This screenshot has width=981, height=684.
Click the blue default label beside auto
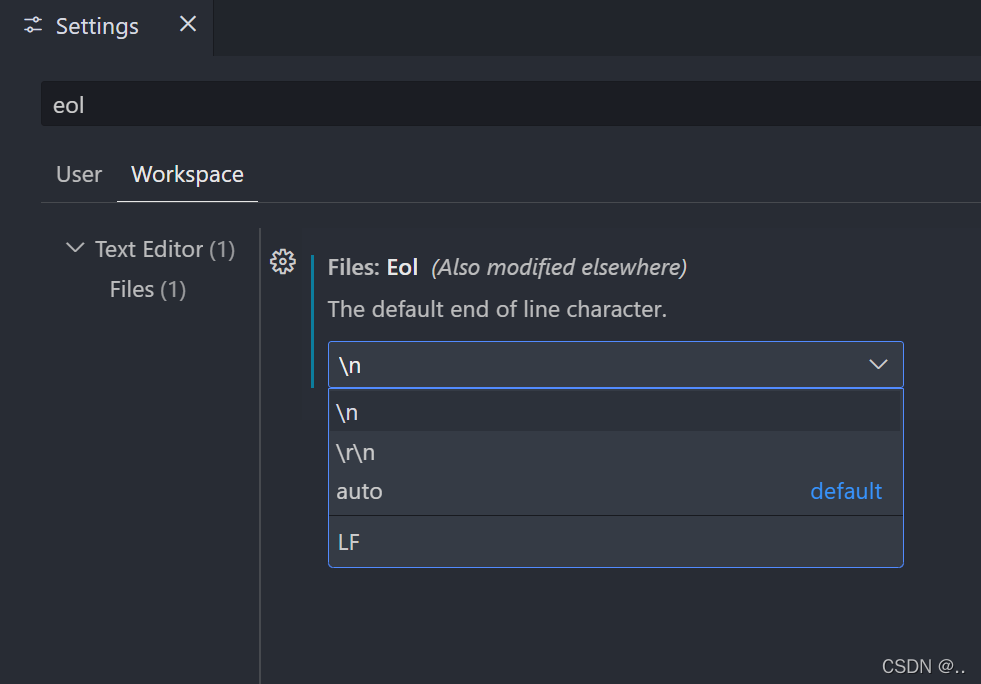coord(845,492)
